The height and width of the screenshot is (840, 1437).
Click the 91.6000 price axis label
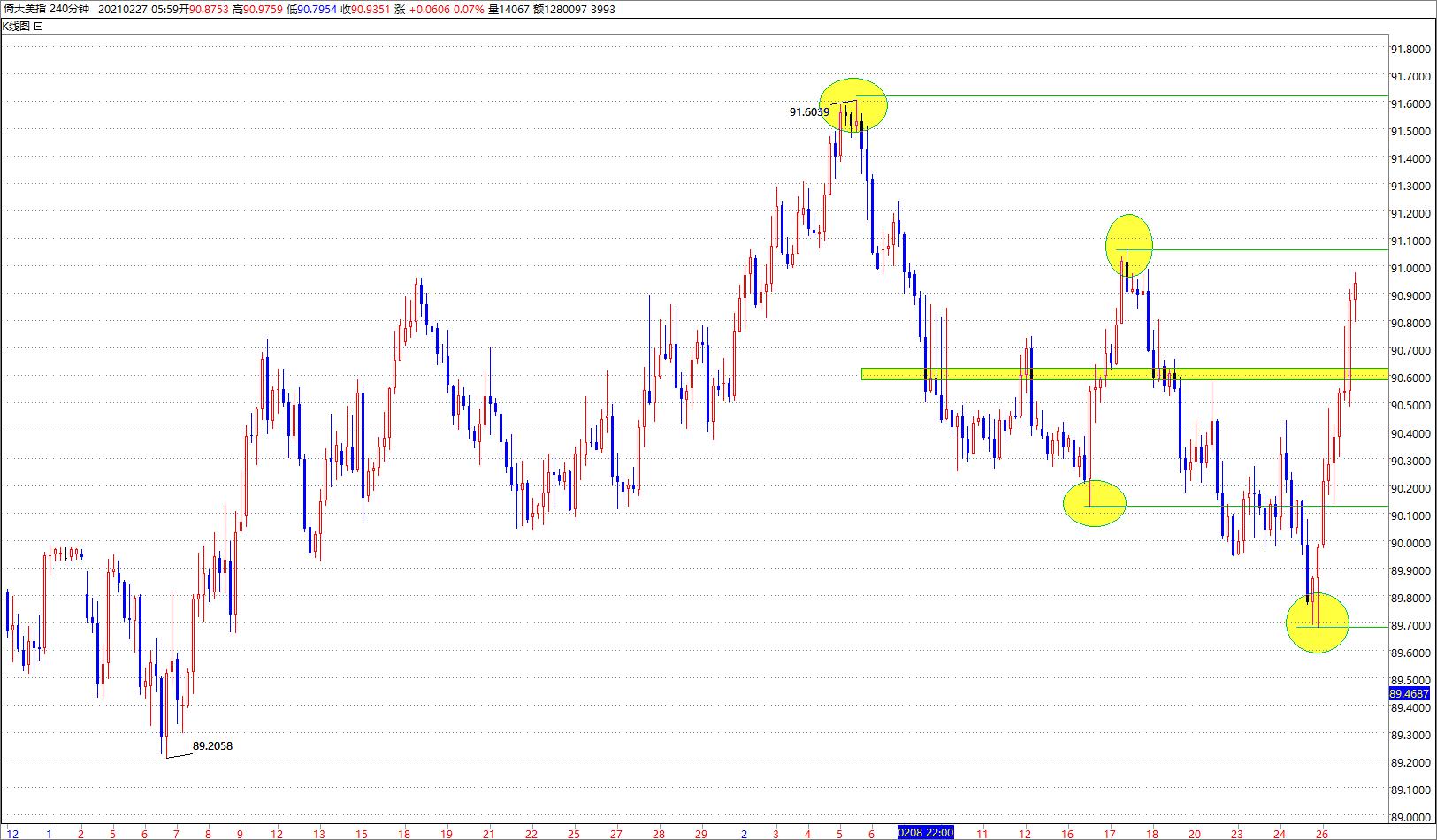1410,104
